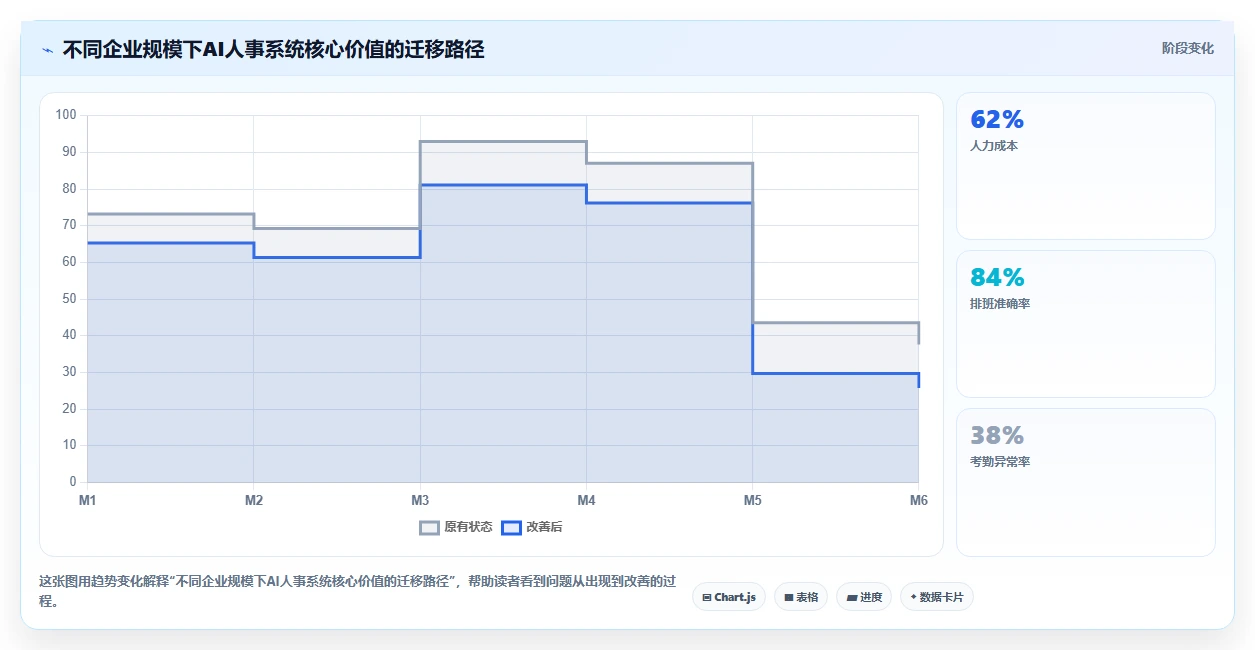Click the blue trend icon beside the title
The image size is (1255, 650).
(x=48, y=50)
